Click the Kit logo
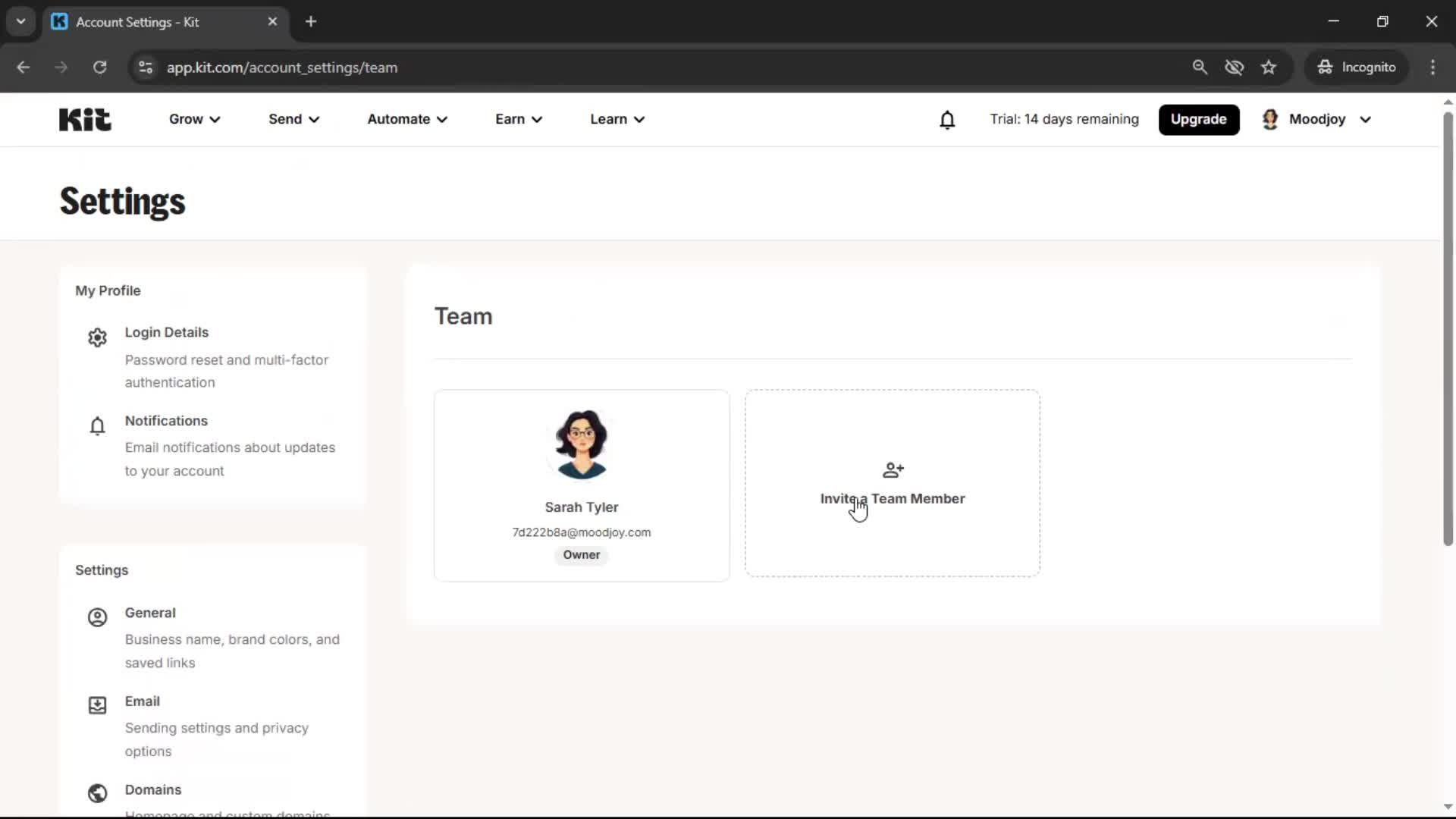The width and height of the screenshot is (1456, 819). coord(85,119)
